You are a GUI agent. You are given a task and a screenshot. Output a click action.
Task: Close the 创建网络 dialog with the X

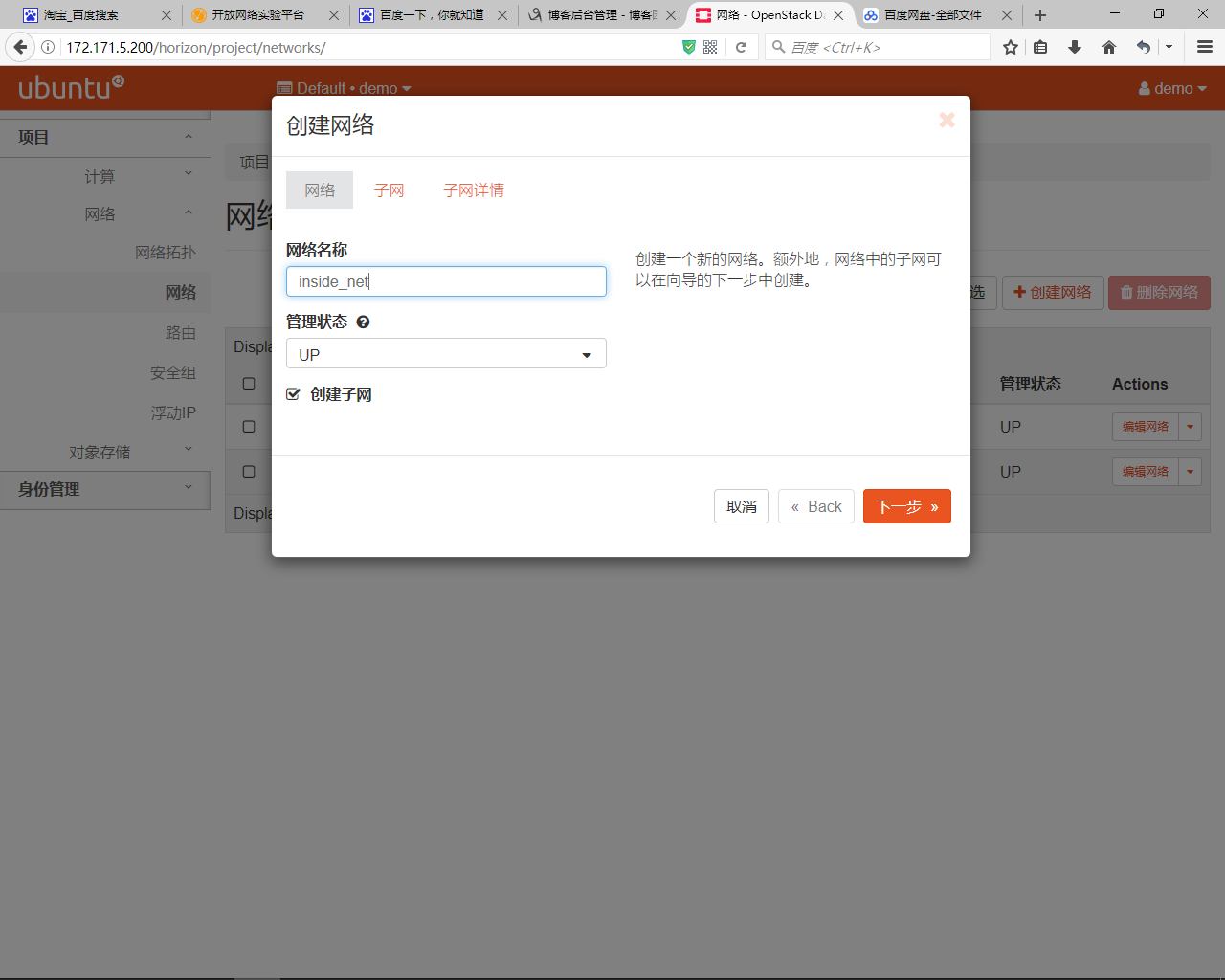pos(947,120)
